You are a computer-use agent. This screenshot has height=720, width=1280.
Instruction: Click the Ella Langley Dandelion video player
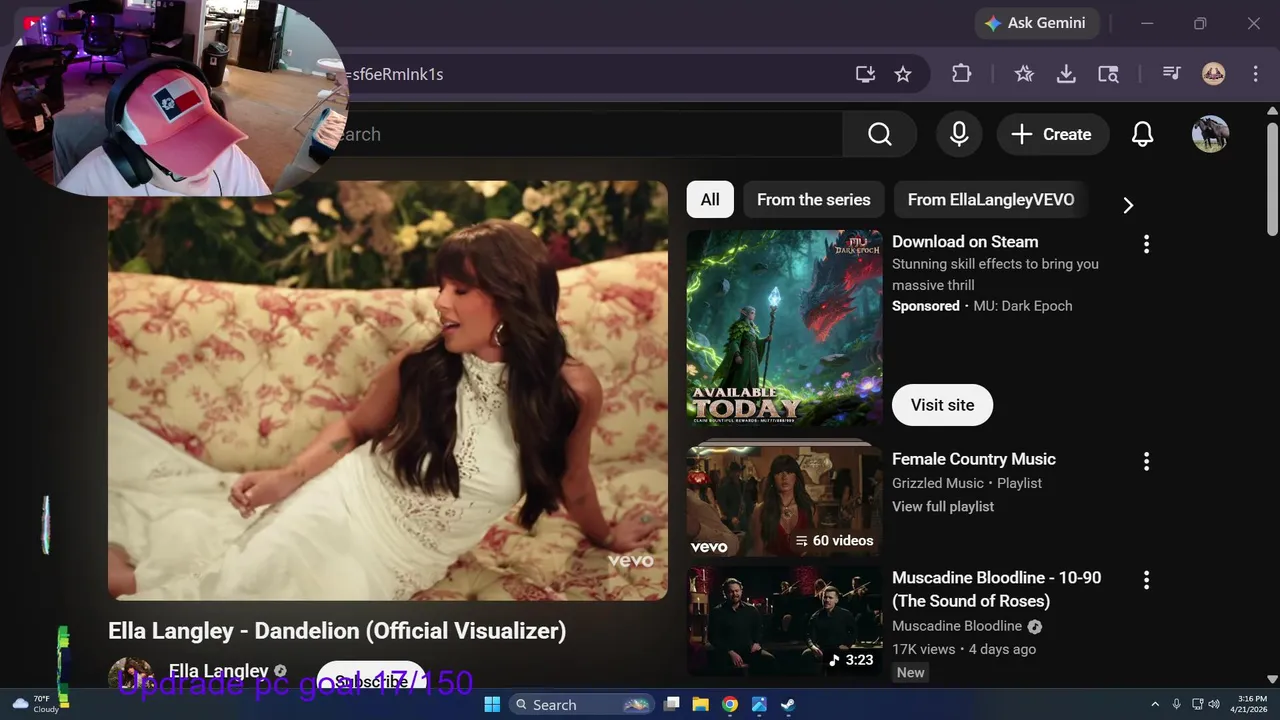point(388,391)
